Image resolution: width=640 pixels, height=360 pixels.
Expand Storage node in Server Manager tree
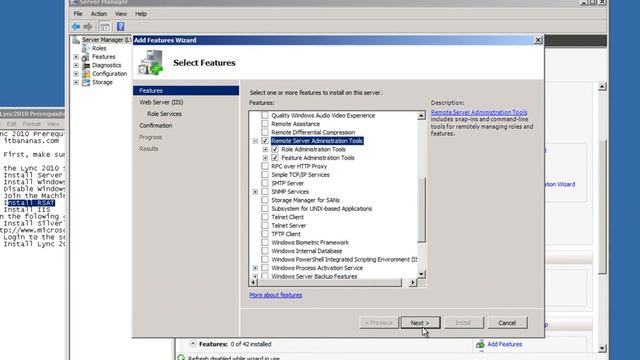pos(76,82)
